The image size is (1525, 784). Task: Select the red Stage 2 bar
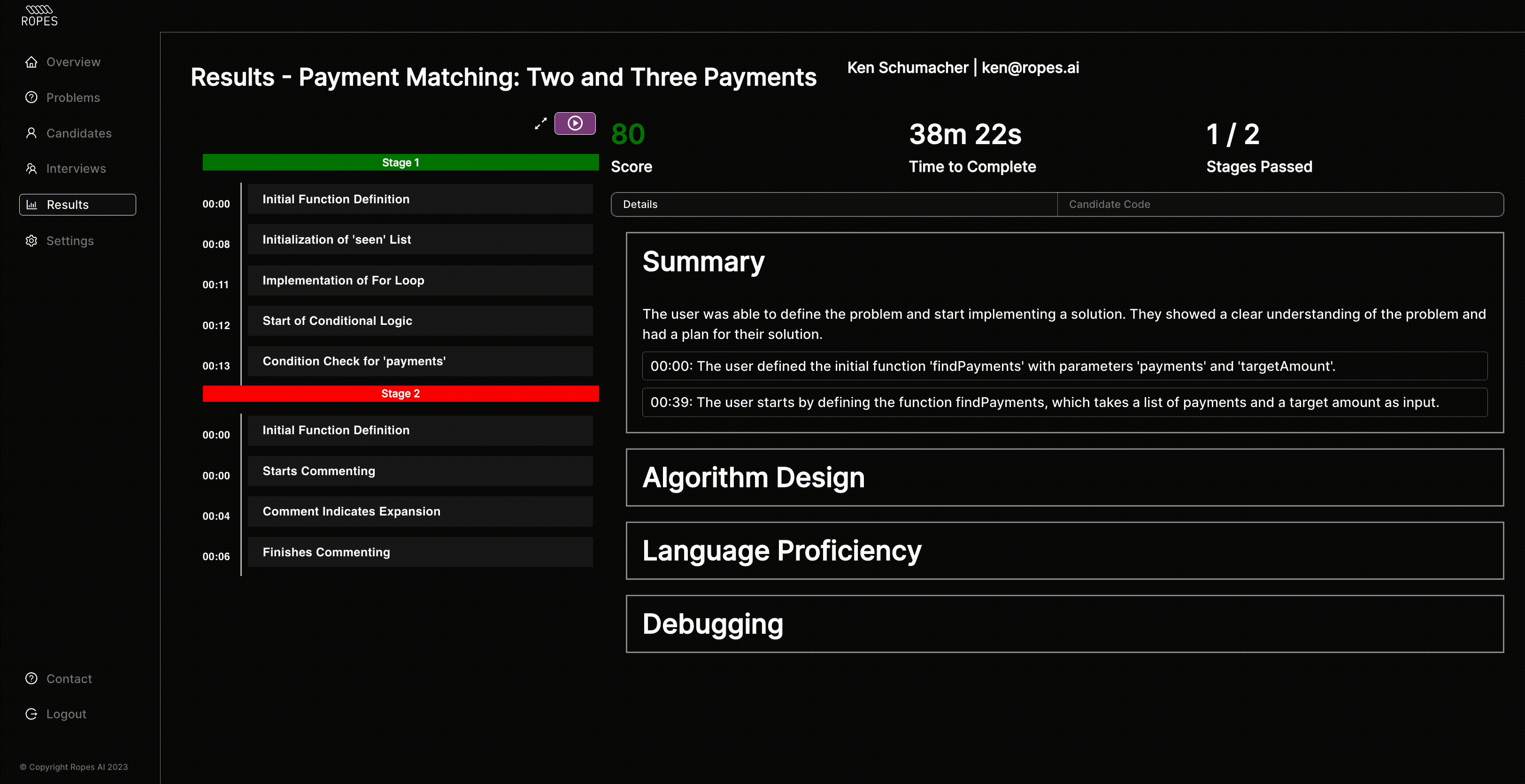pyautogui.click(x=401, y=393)
